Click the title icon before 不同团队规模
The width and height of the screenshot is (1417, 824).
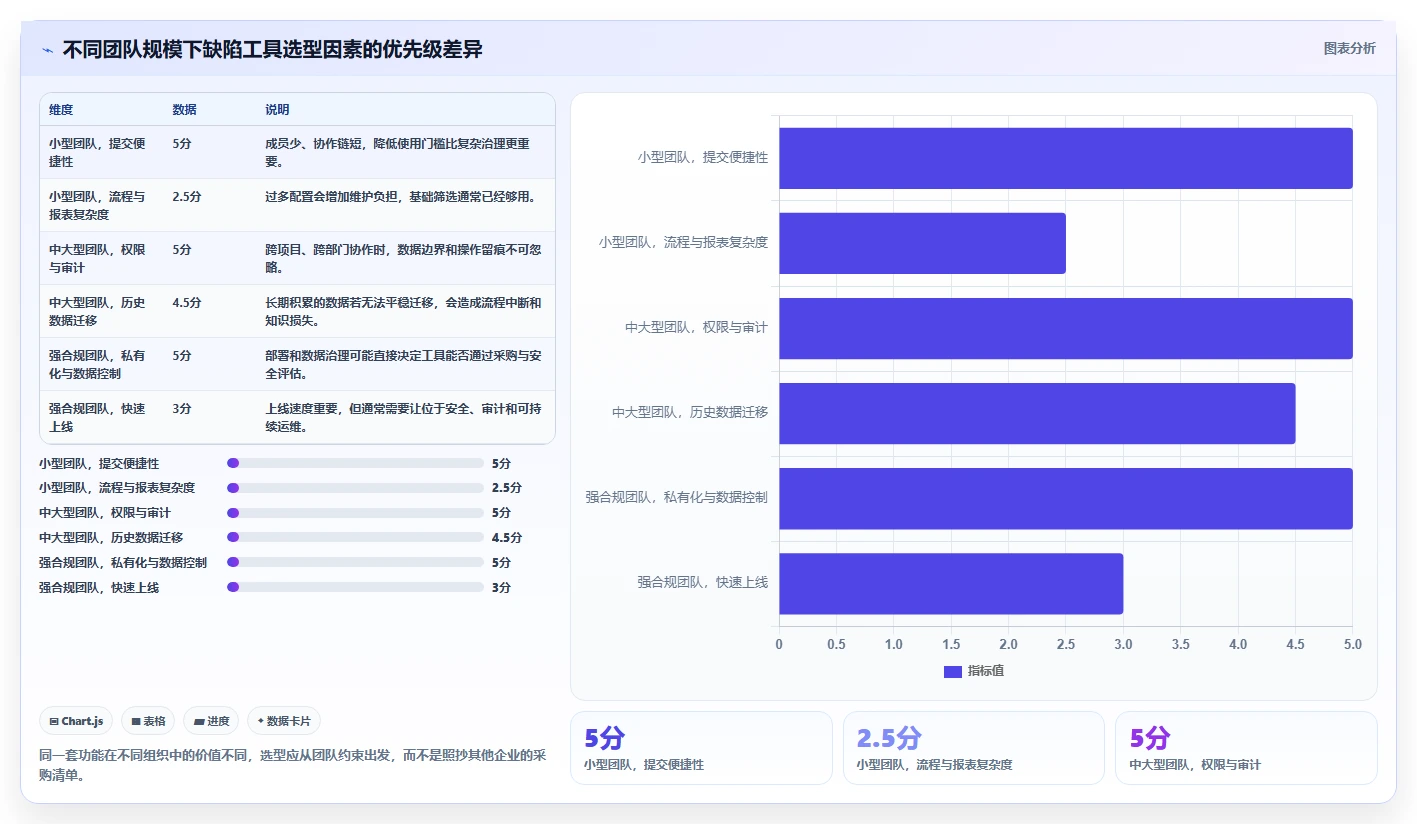48,49
